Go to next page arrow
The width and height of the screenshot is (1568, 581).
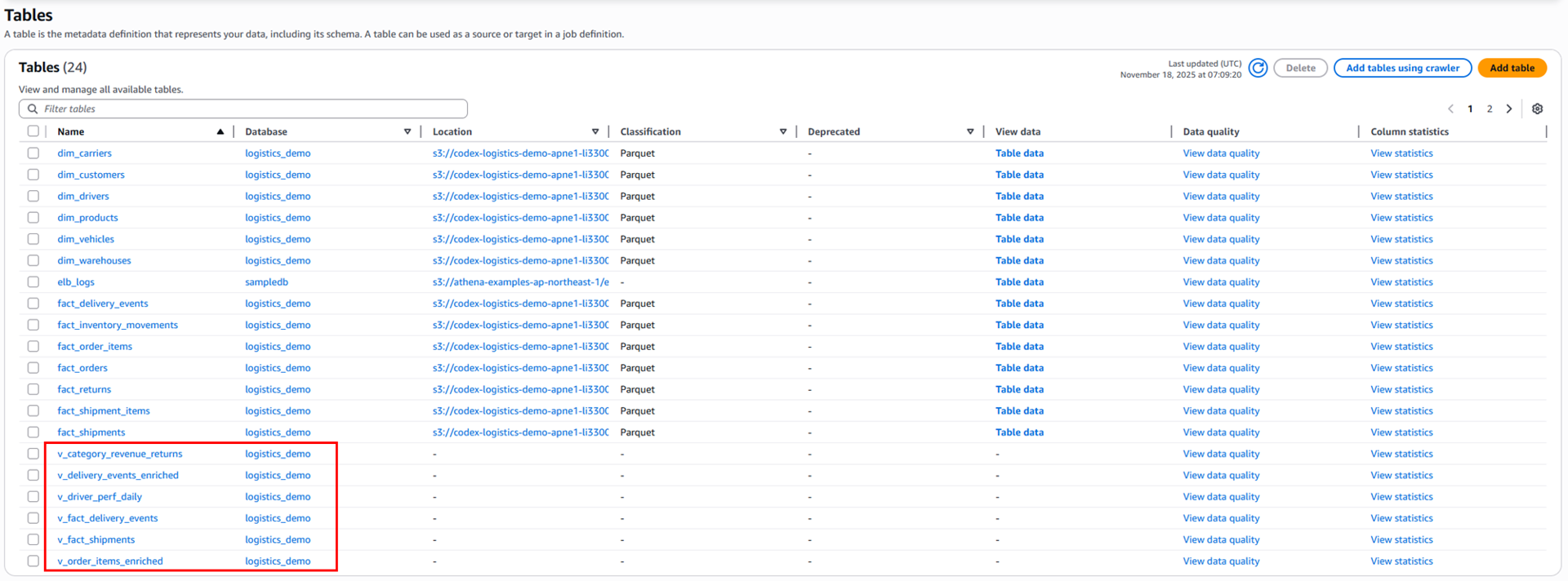click(x=1509, y=109)
